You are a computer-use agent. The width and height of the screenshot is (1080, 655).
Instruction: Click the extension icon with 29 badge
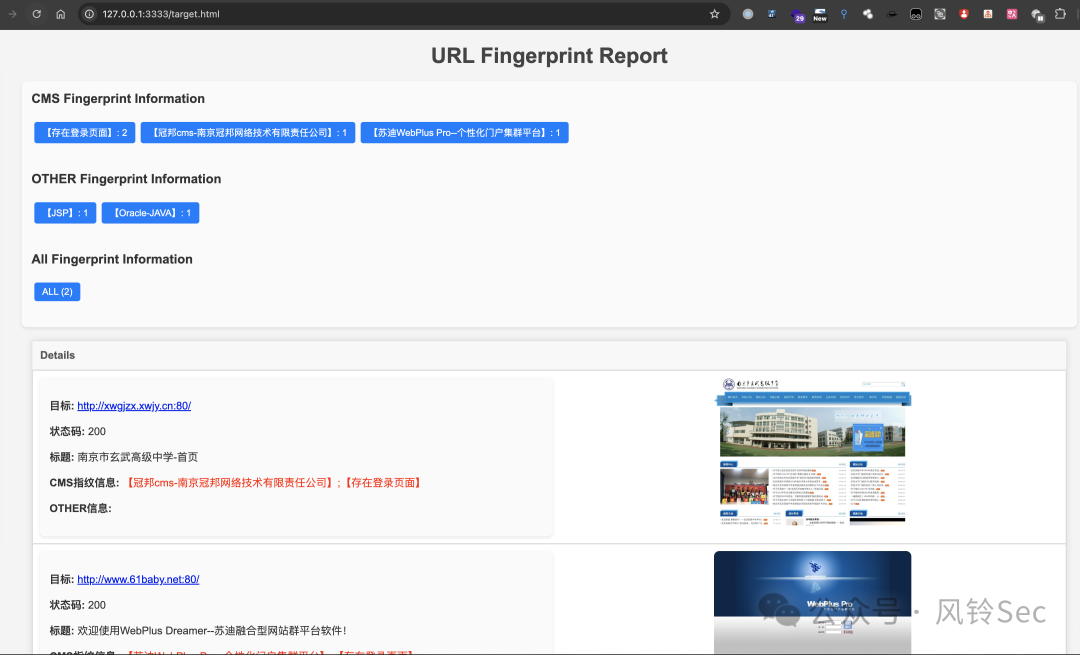[797, 15]
